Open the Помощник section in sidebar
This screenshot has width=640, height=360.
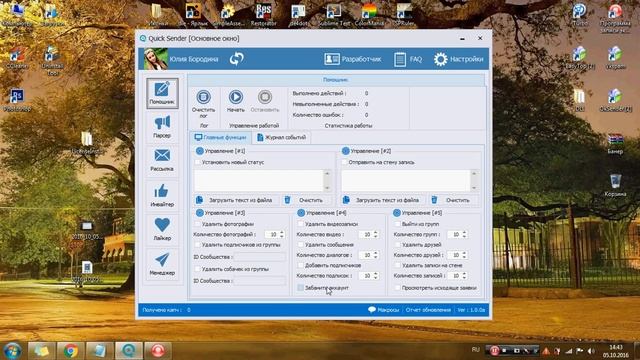[162, 93]
